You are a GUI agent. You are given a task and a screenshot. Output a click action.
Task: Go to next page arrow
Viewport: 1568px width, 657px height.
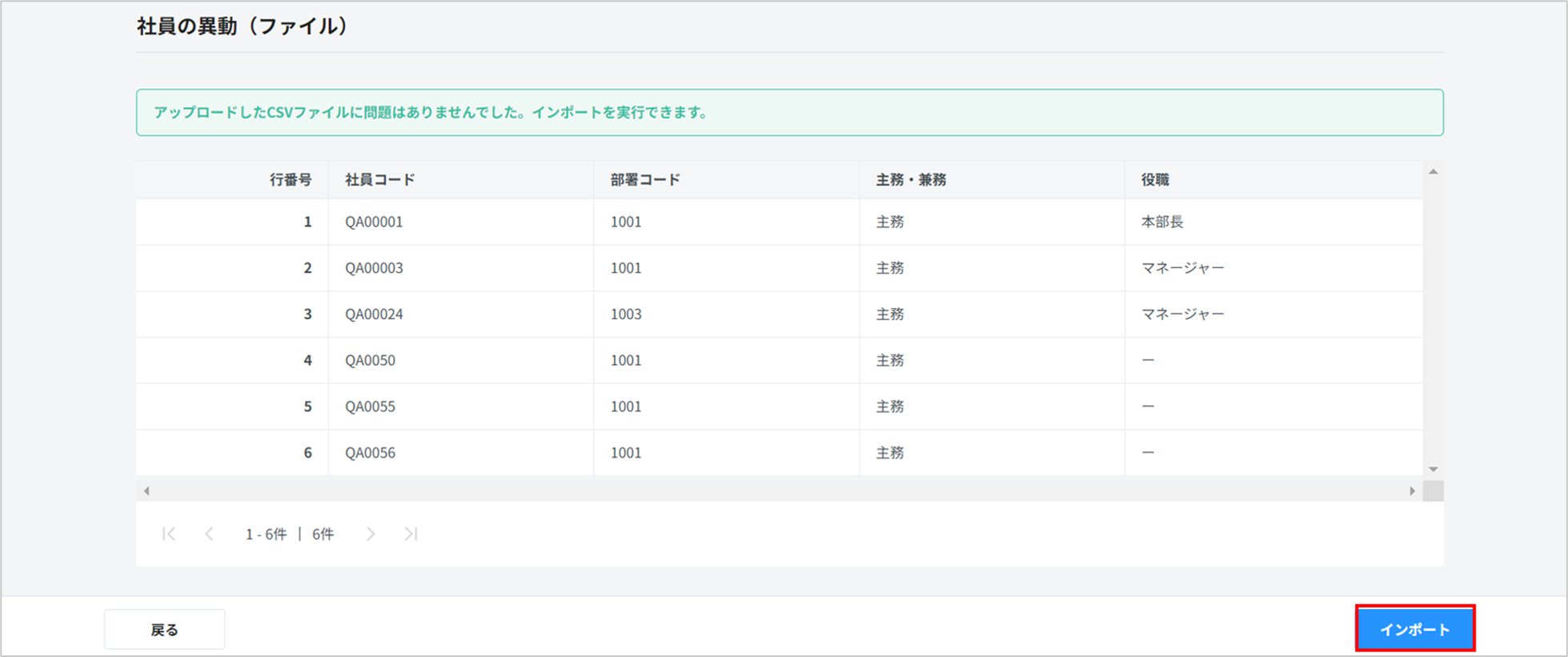click(371, 534)
